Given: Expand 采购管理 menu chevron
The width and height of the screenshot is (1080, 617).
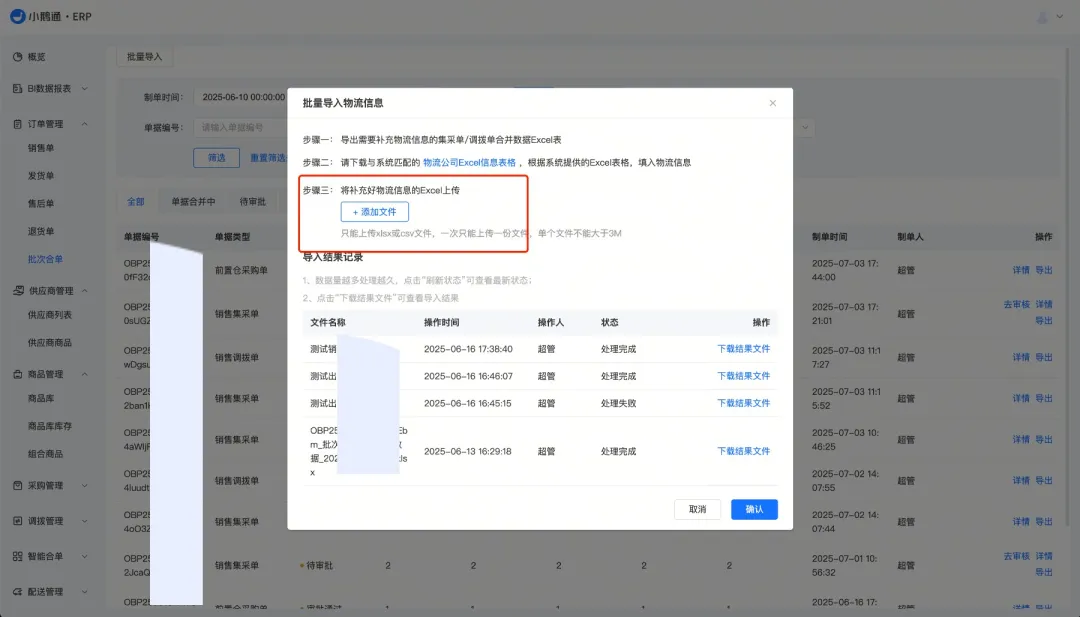Looking at the screenshot, I should [x=85, y=485].
